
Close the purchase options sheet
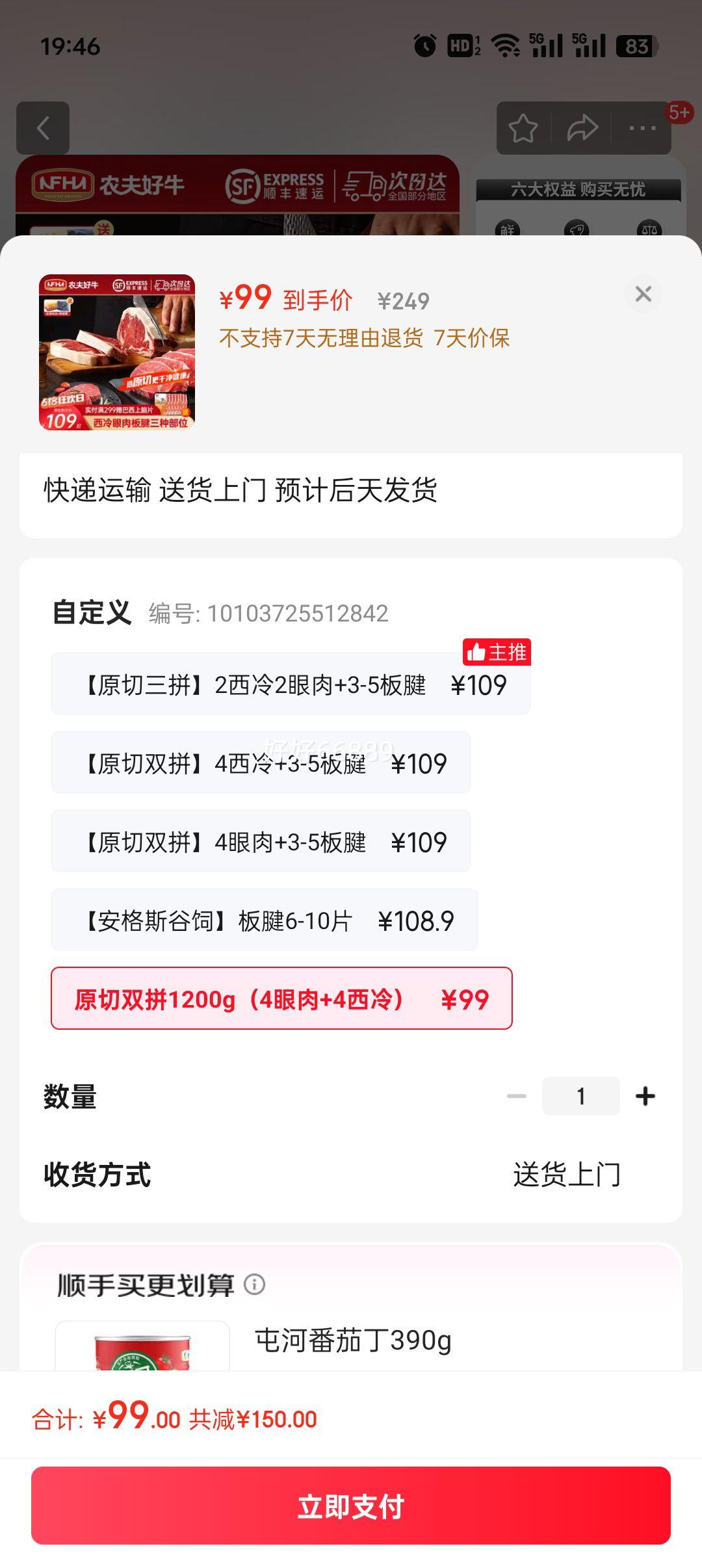[643, 294]
